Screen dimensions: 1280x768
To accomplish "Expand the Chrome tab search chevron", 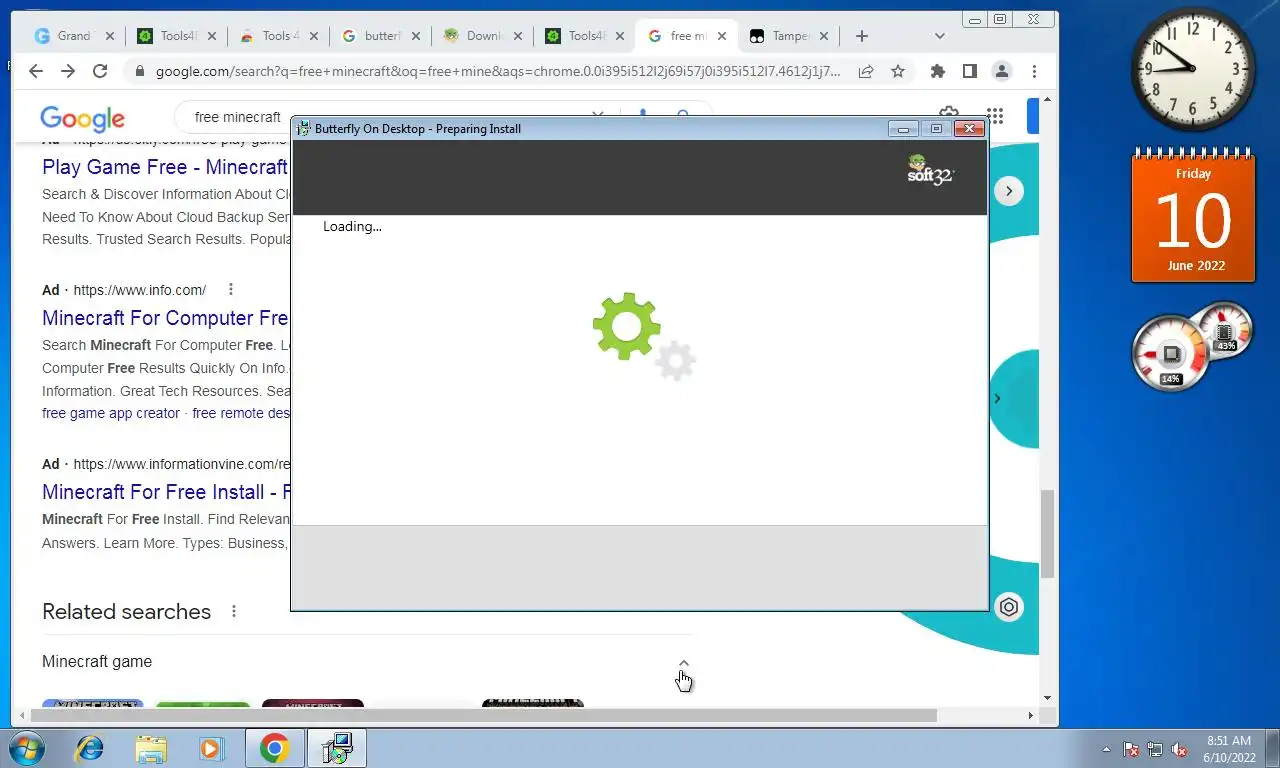I will click(939, 36).
